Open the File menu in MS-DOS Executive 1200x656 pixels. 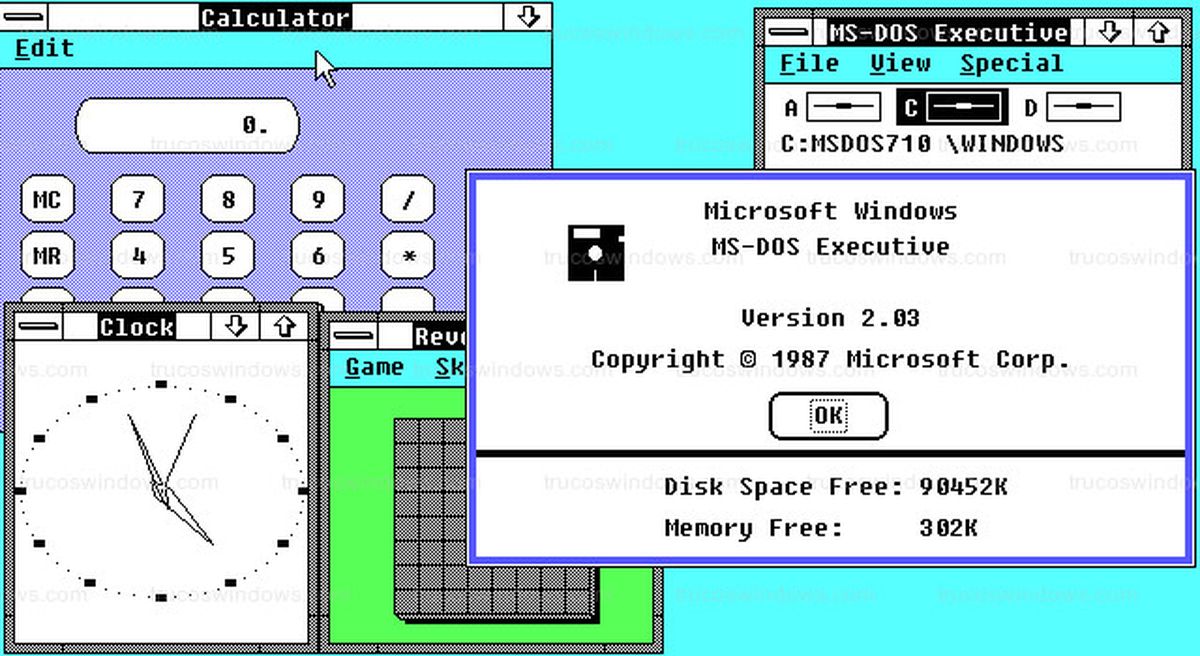point(809,64)
